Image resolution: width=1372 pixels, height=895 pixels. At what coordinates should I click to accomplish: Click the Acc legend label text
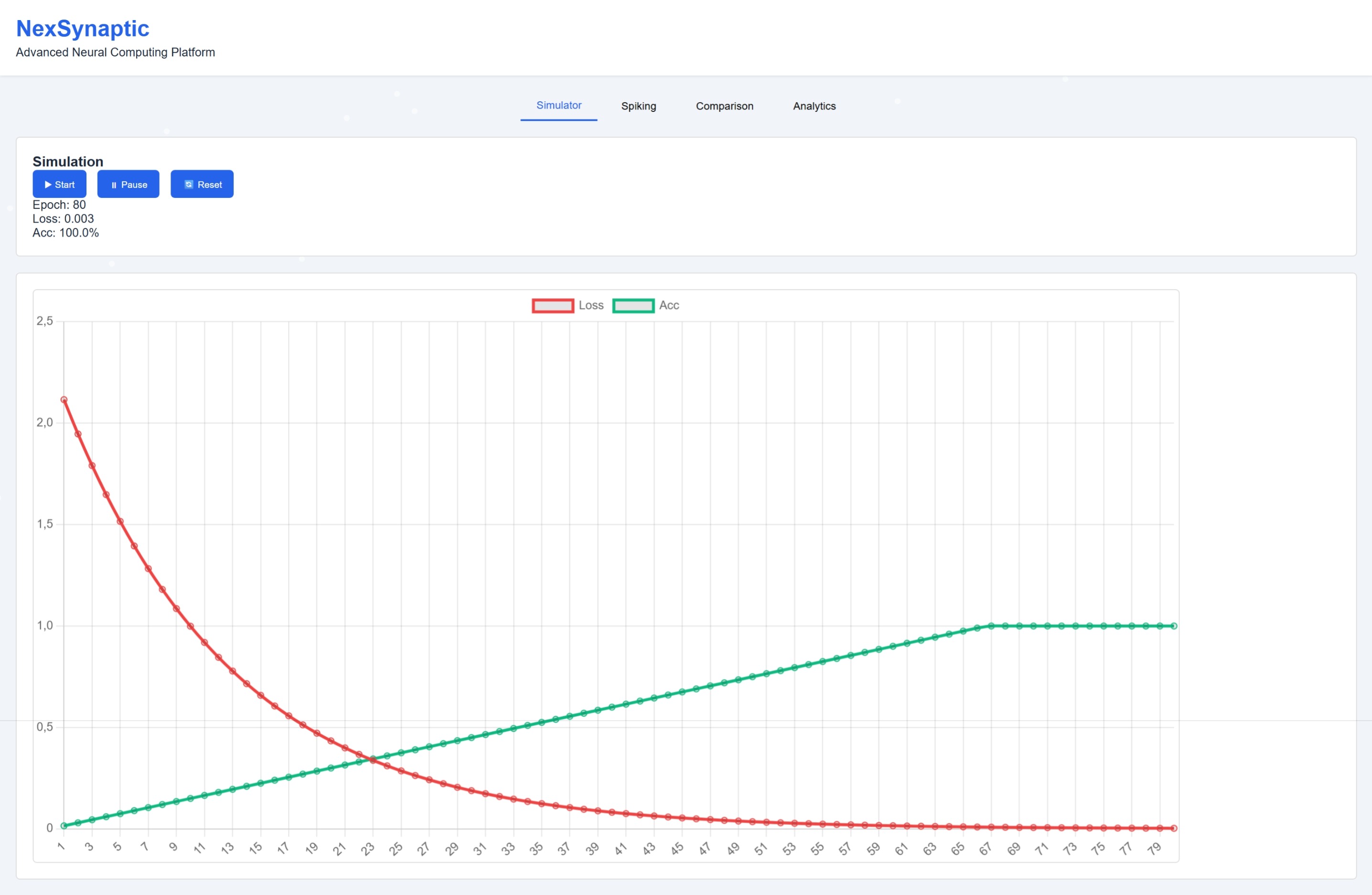click(669, 305)
